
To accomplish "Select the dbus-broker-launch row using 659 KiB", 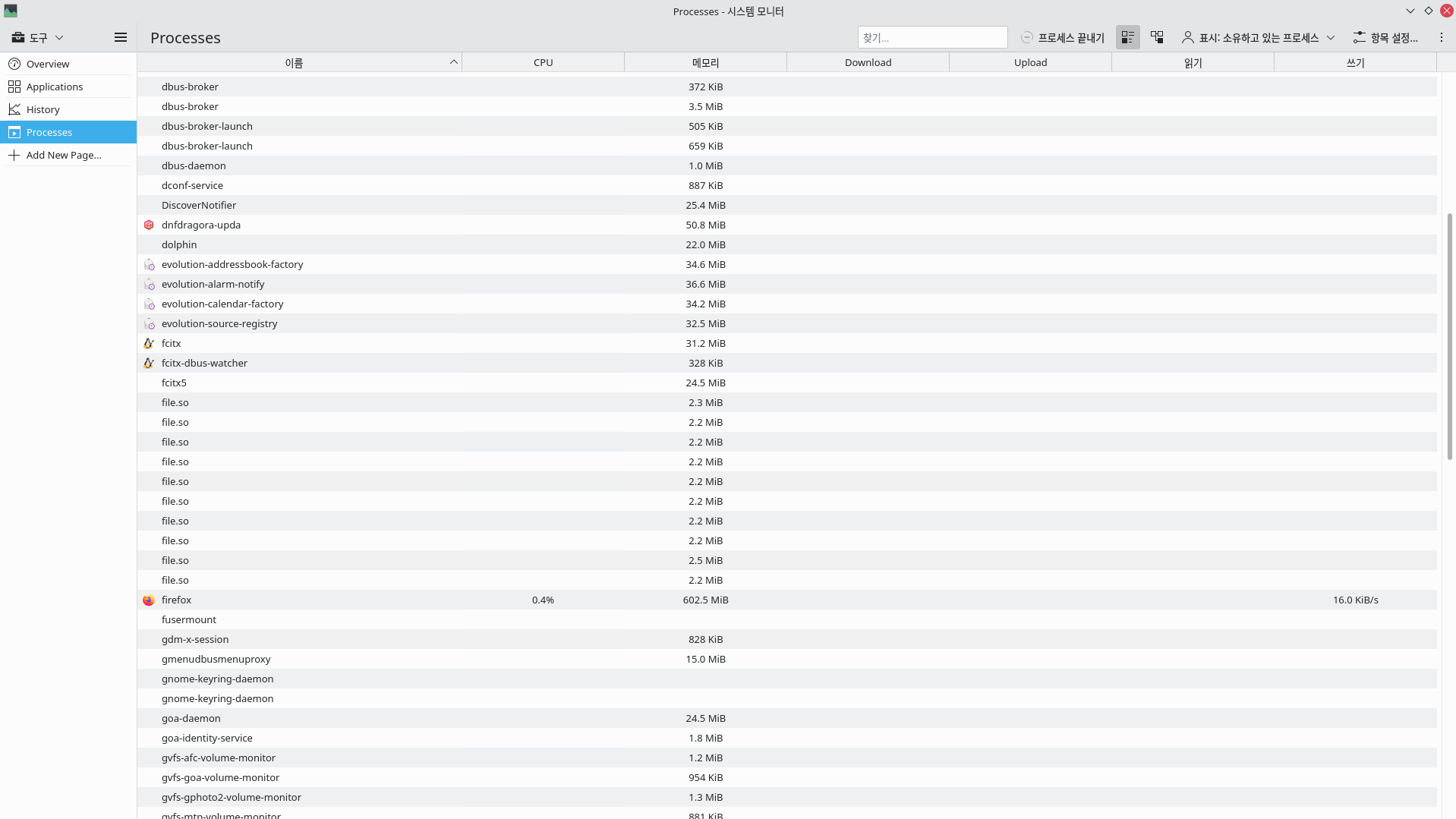I will tap(786, 146).
